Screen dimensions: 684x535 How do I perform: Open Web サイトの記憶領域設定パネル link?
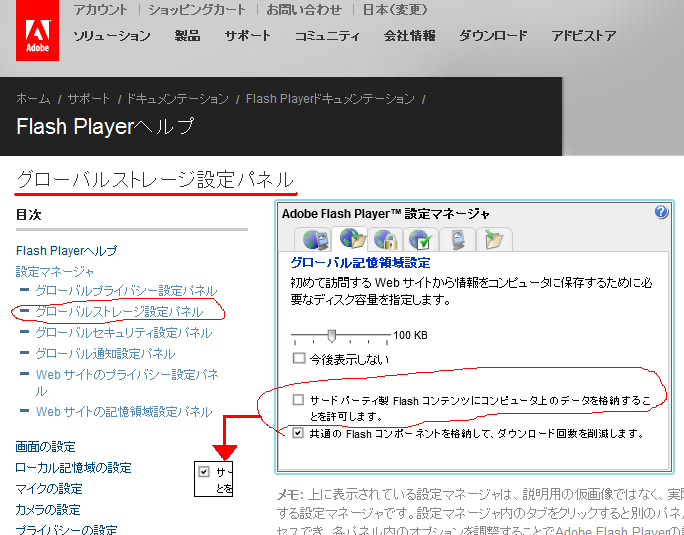[x=124, y=411]
